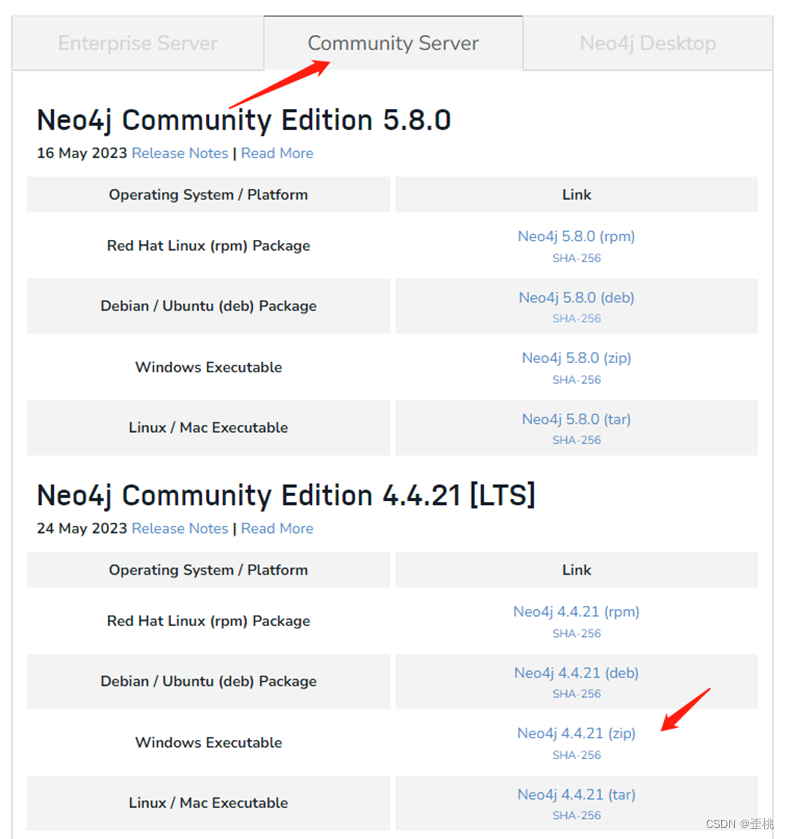789x839 pixels.
Task: Click Operating System / Platform header in 4.4.21 table
Action: pos(209,570)
